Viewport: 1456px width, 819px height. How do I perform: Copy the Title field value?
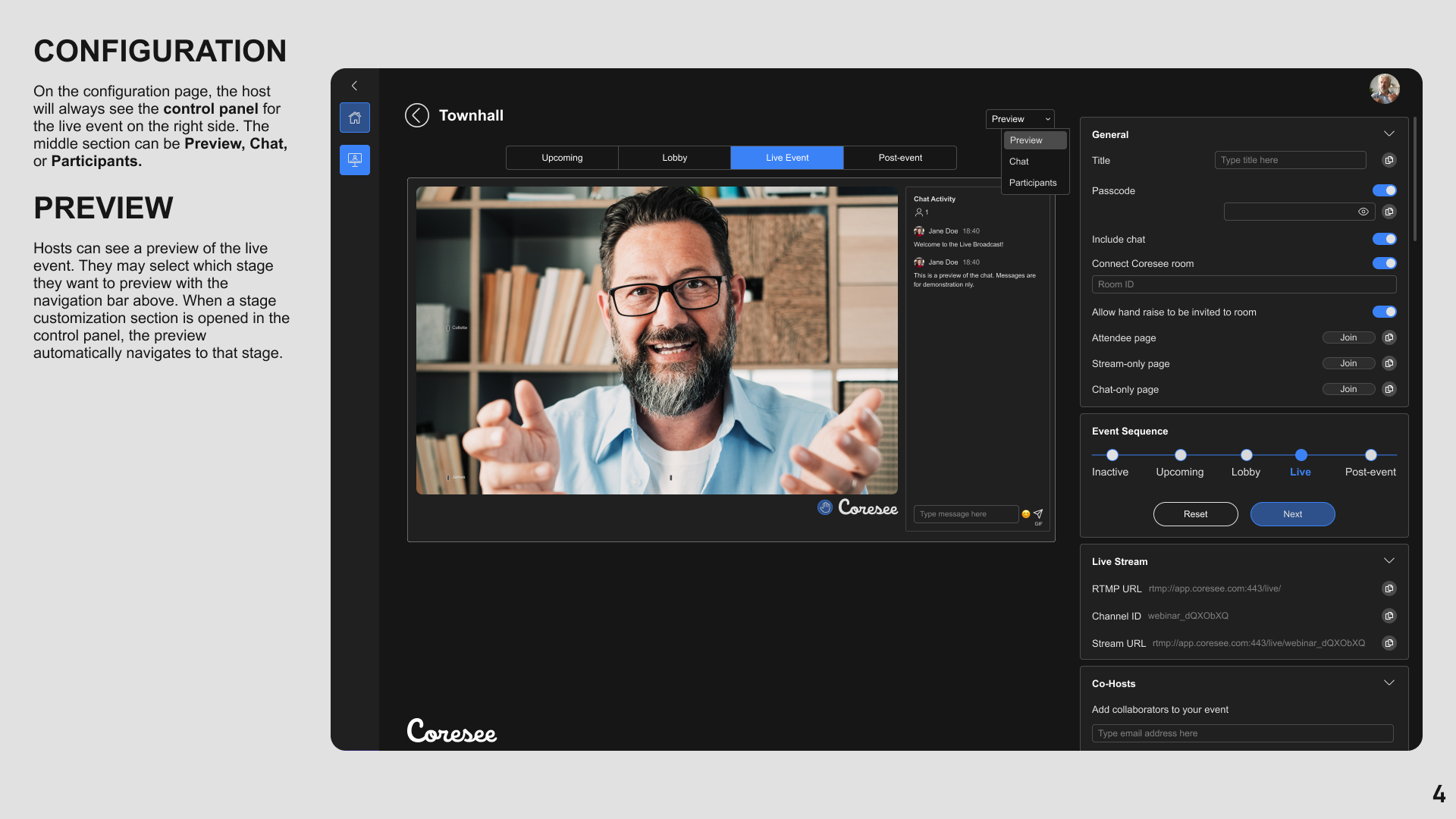point(1389,160)
